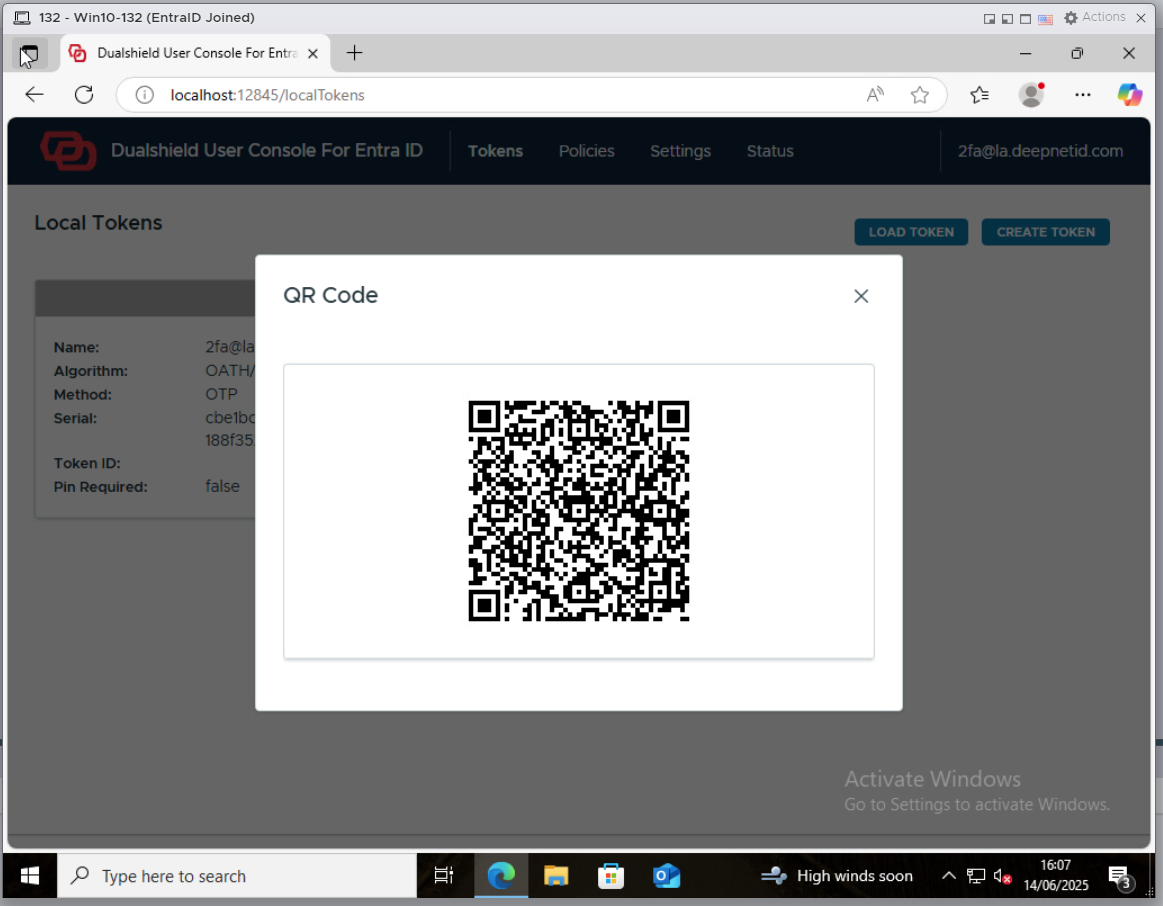Click the Edge refresh page icon
This screenshot has width=1163, height=906.
pos(84,95)
